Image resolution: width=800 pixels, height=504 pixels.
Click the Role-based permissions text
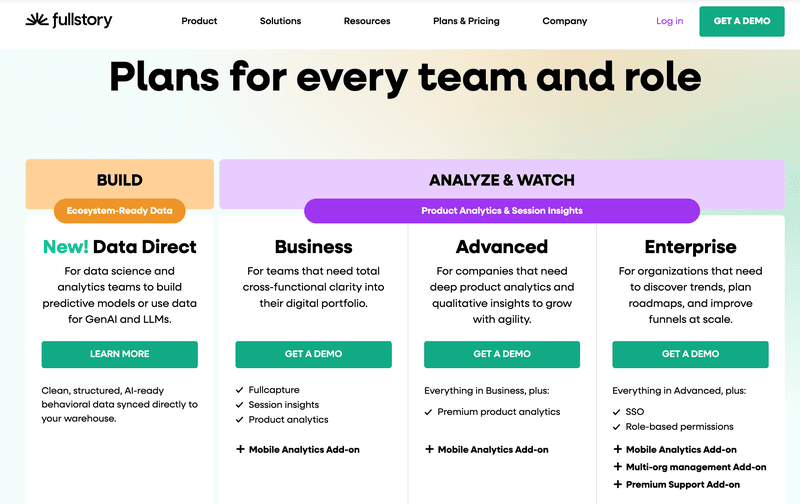(680, 426)
